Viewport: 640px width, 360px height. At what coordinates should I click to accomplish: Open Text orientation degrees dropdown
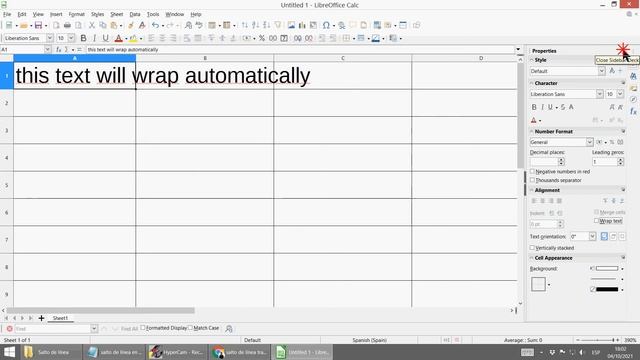point(592,236)
